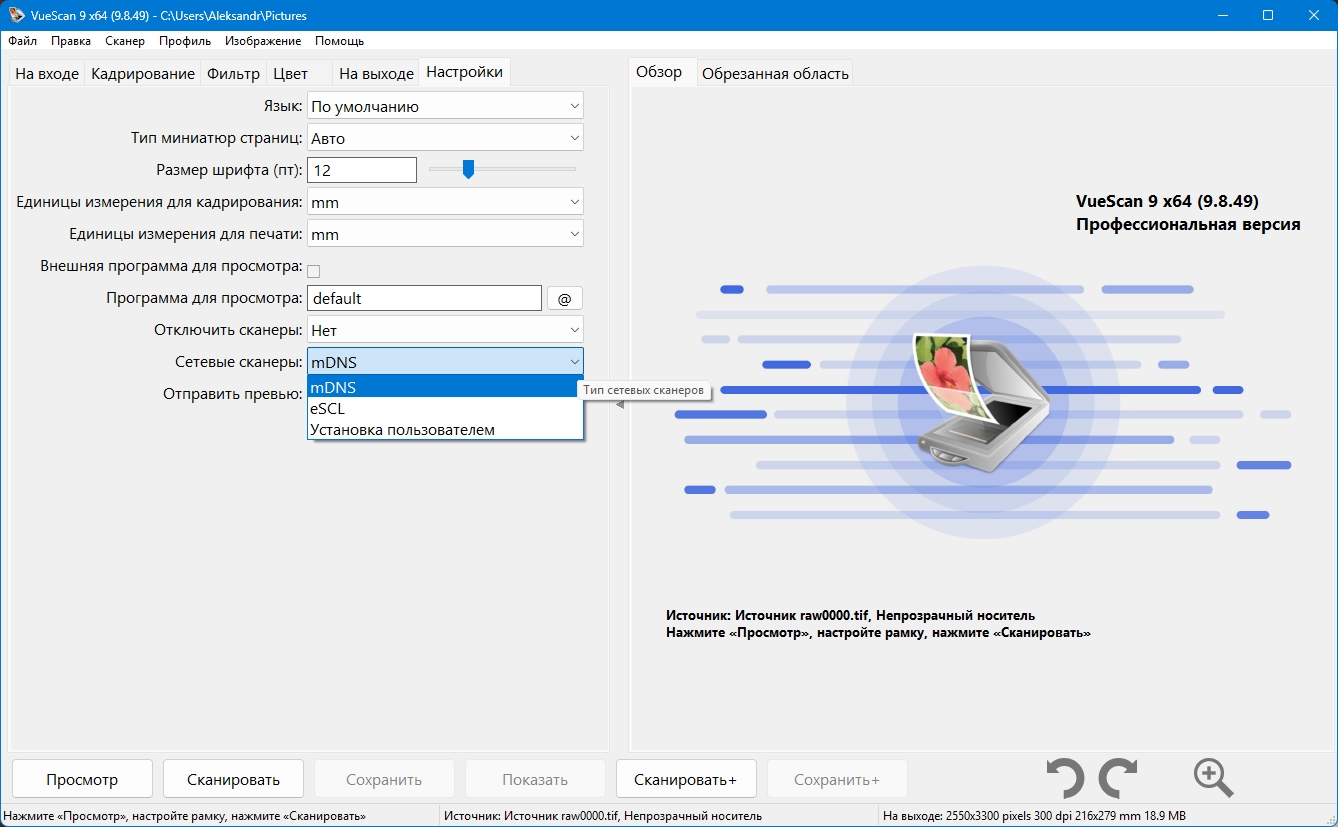The width and height of the screenshot is (1338, 827).
Task: Open the Профиль menu
Action: click(x=185, y=41)
